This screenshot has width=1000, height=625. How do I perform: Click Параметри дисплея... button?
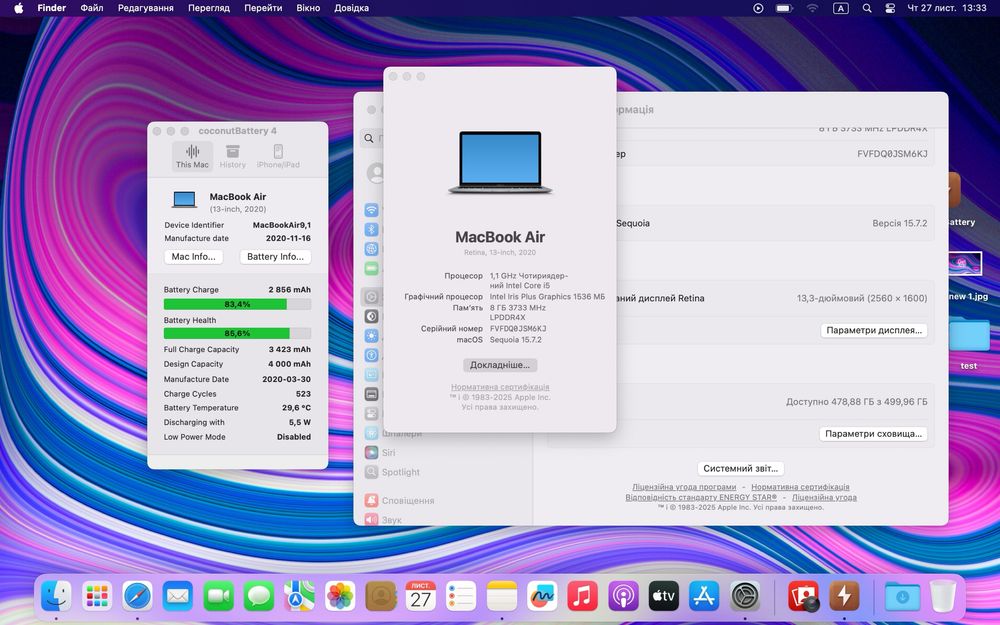point(874,330)
